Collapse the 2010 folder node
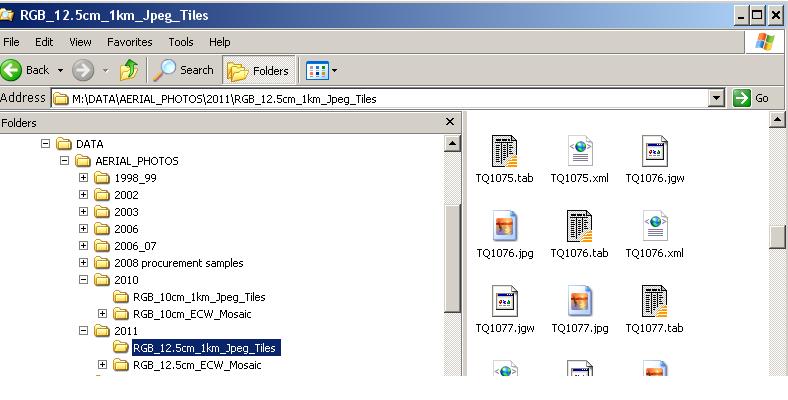 pyautogui.click(x=83, y=280)
